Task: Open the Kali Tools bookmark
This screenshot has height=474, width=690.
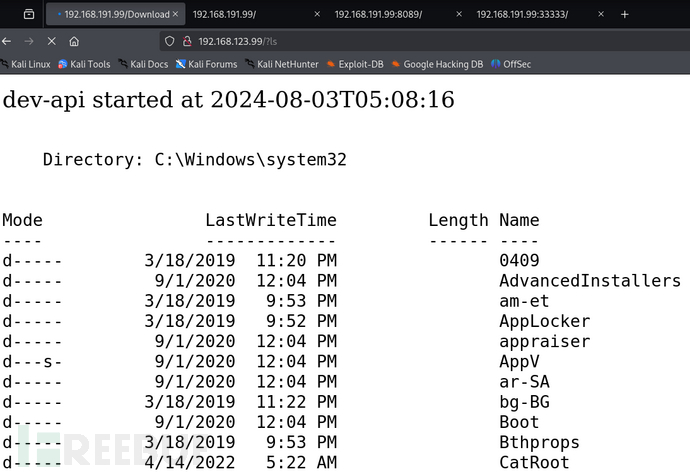Action: click(x=84, y=64)
